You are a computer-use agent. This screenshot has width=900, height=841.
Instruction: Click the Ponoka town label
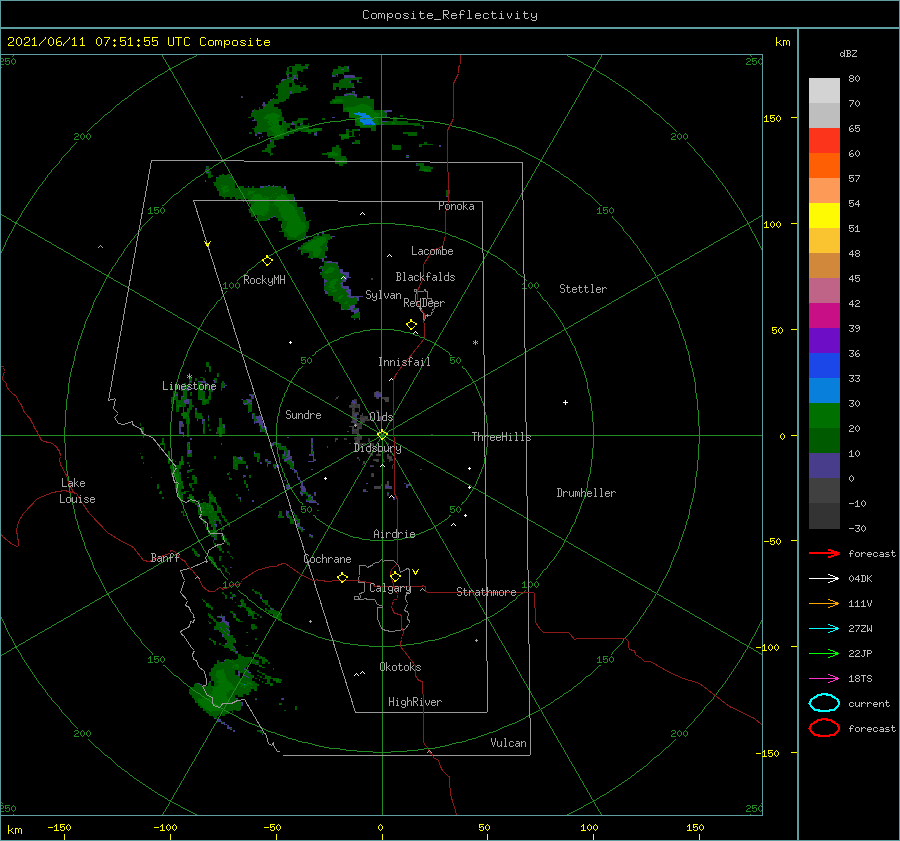[x=456, y=206]
